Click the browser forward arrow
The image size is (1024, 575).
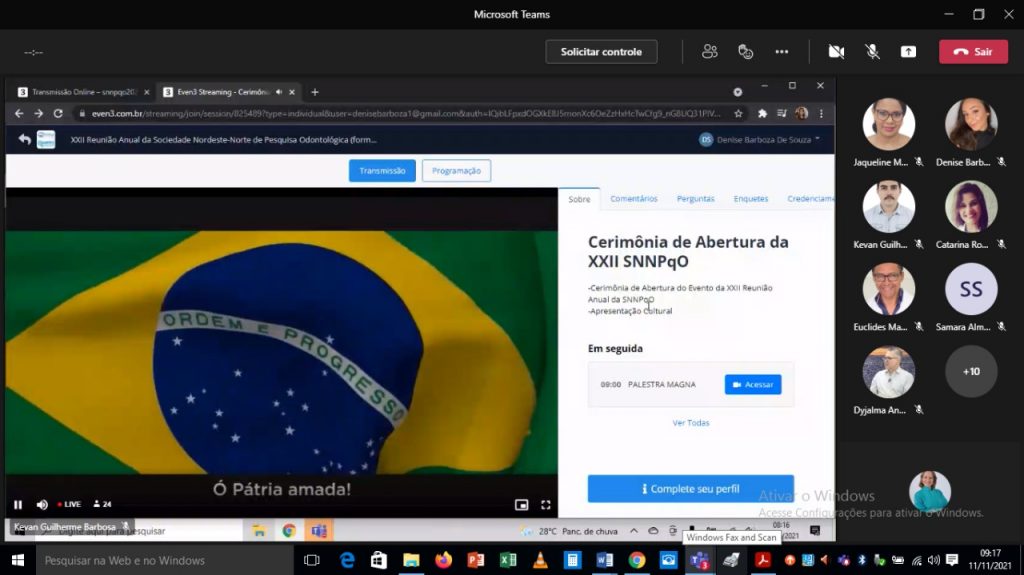[39, 114]
